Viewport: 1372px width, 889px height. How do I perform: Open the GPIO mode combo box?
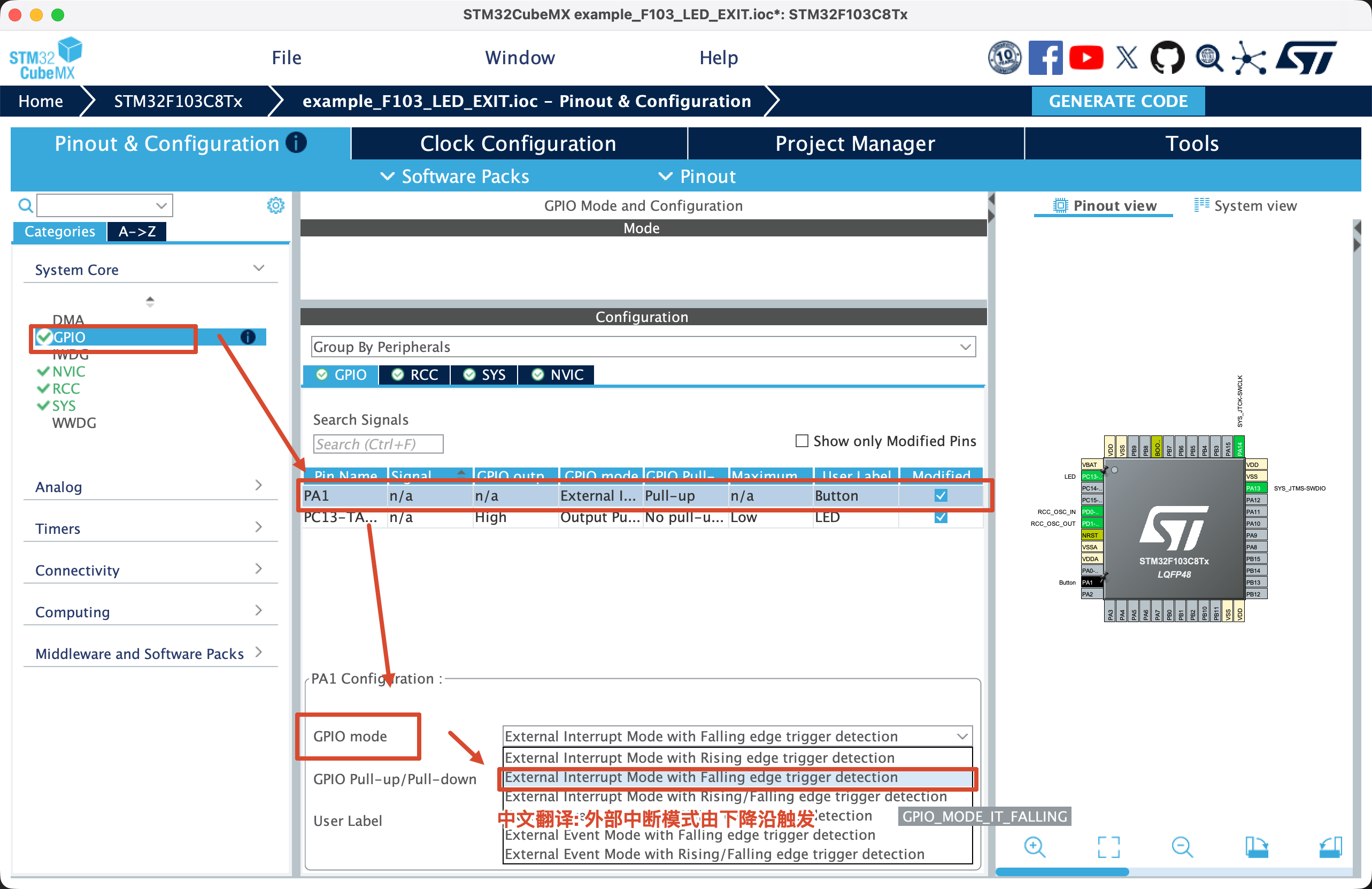(737, 735)
